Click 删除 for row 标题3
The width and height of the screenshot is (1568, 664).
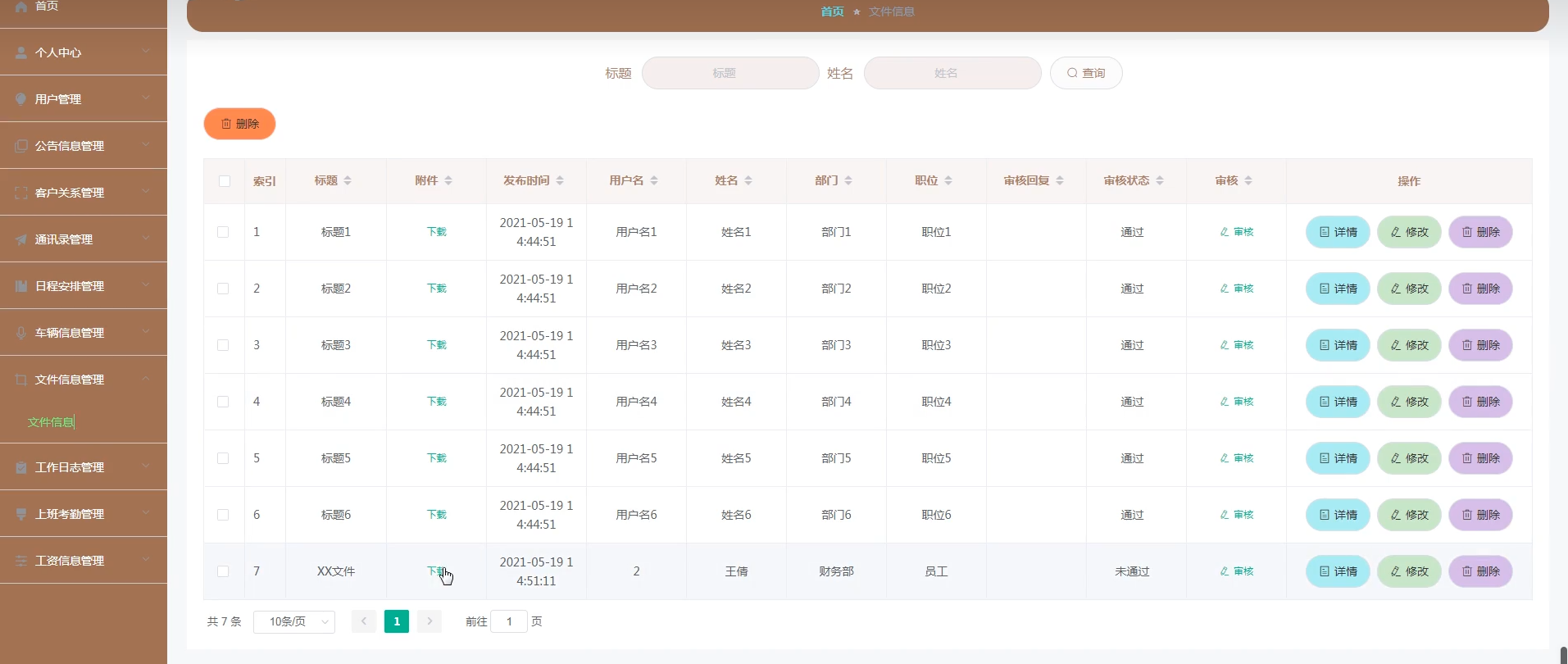pos(1480,345)
